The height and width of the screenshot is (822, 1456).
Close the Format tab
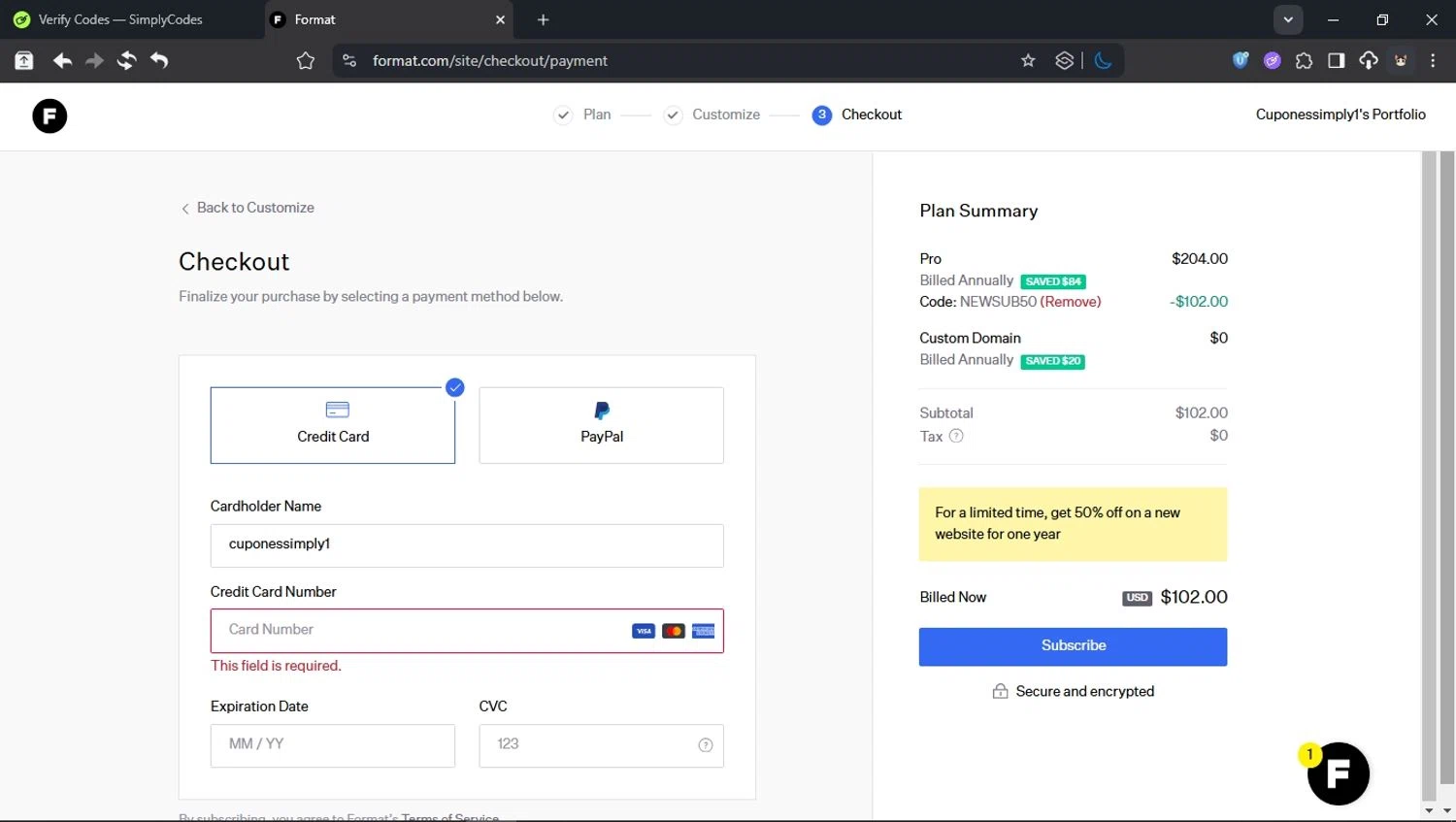500,19
